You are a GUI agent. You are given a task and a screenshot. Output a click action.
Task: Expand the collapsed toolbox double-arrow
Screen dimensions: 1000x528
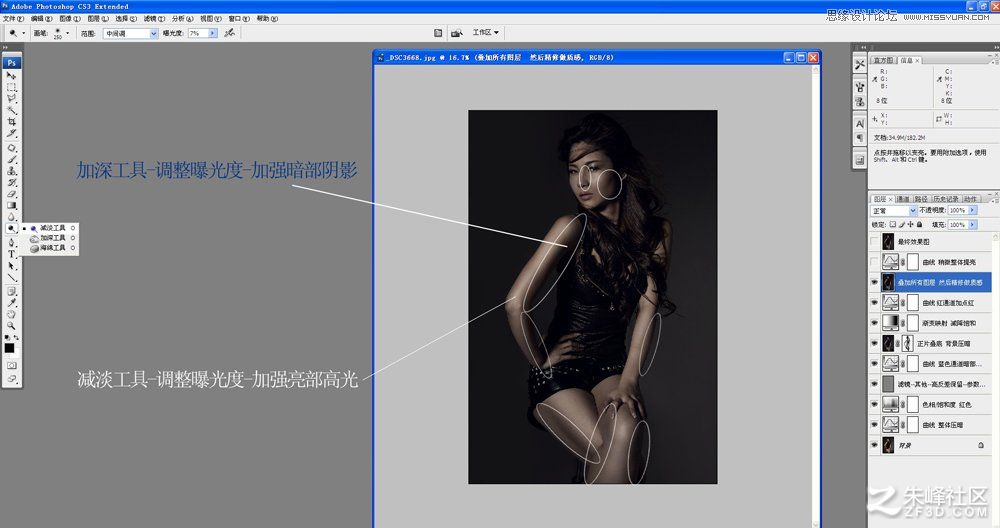pos(5,48)
